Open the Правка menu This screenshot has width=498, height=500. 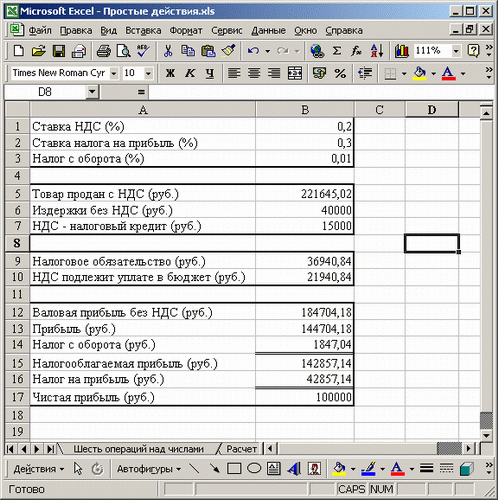pos(76,30)
